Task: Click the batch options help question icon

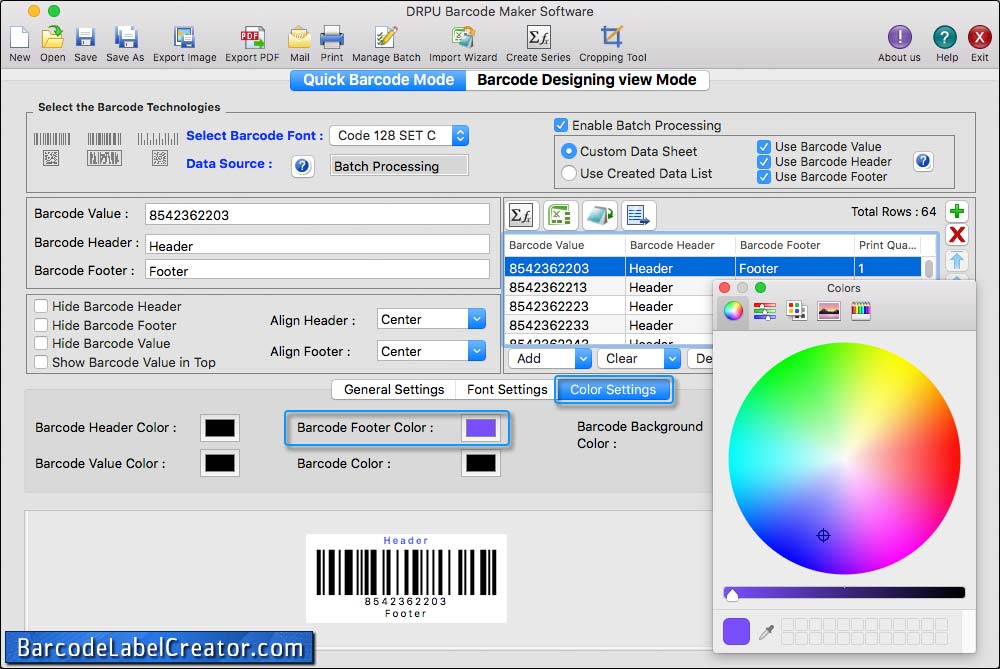Action: (923, 161)
